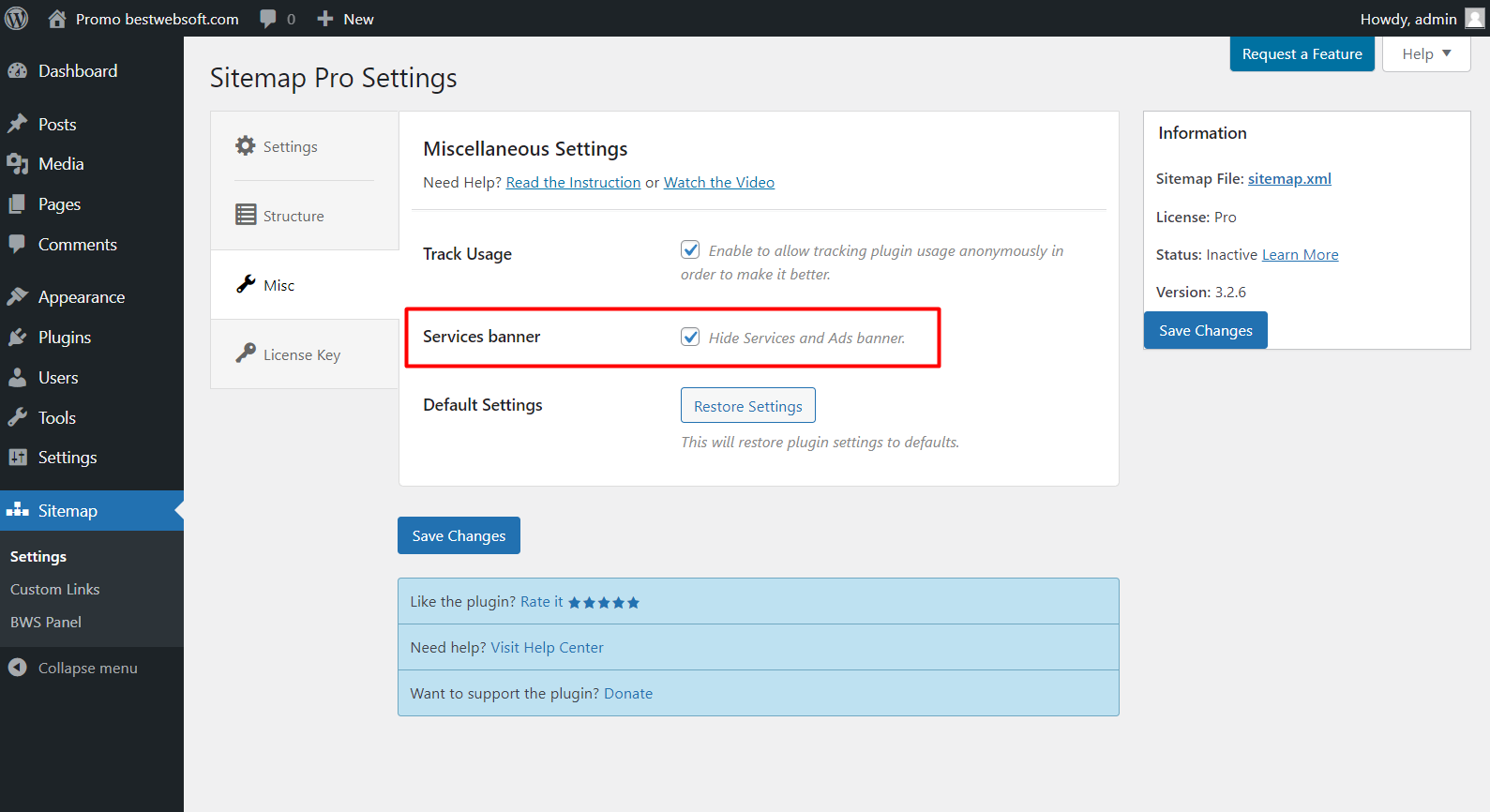This screenshot has width=1490, height=812.
Task: Click the Settings sliders icon in sidebar
Action: 18,458
